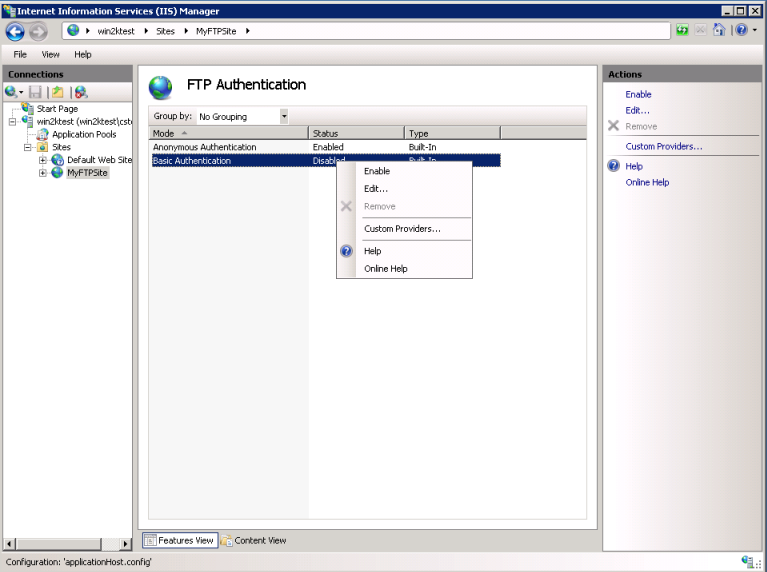The height and width of the screenshot is (572, 767).
Task: Expand the MyFTPSite node
Action: click(x=43, y=173)
